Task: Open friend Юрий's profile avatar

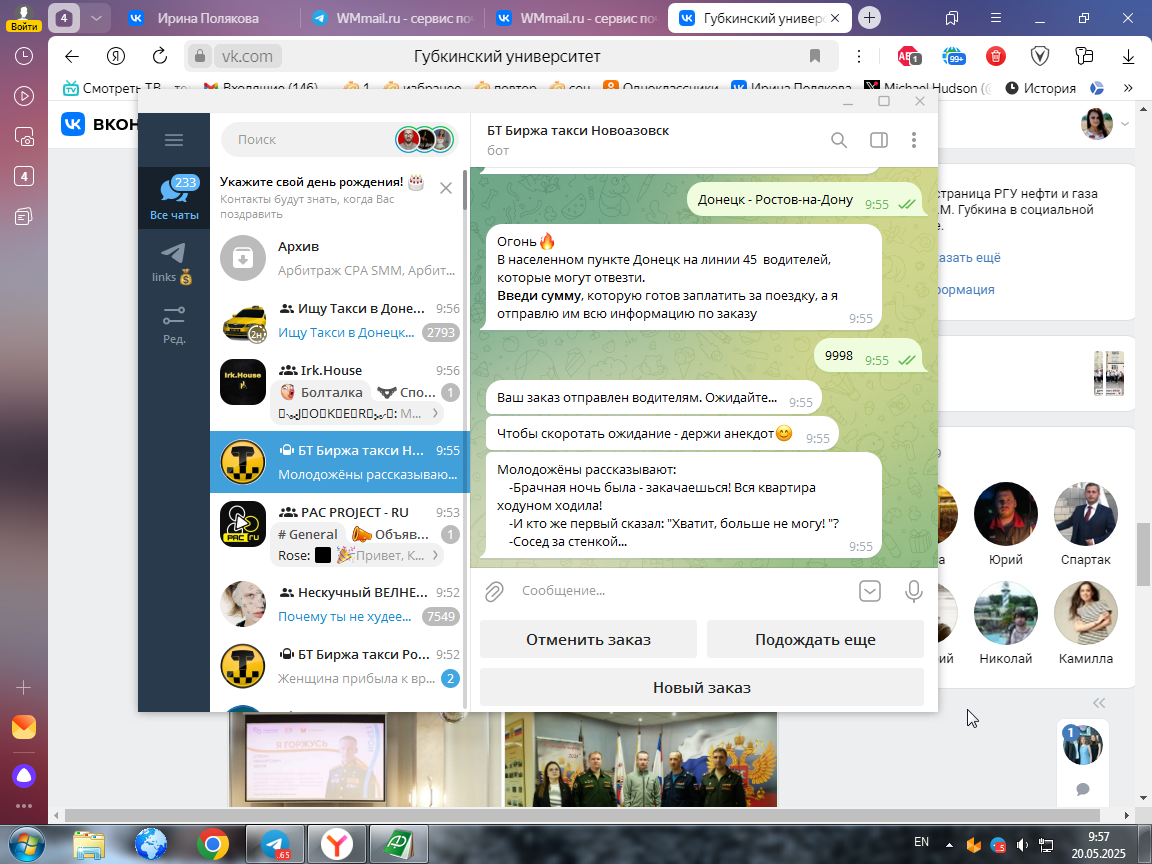Action: tap(1006, 514)
